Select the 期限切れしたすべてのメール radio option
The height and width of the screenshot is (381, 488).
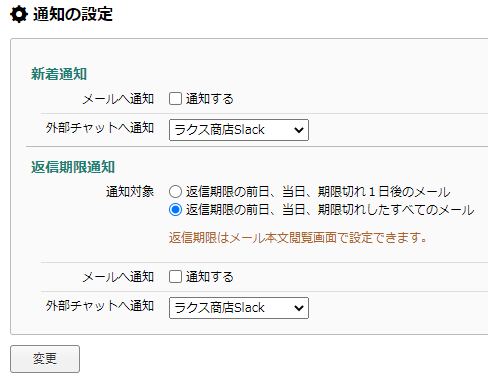pyautogui.click(x=175, y=210)
